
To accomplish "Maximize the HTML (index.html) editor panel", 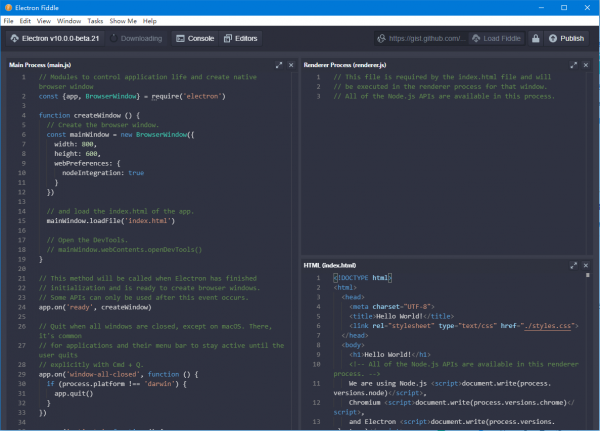I will click(574, 265).
